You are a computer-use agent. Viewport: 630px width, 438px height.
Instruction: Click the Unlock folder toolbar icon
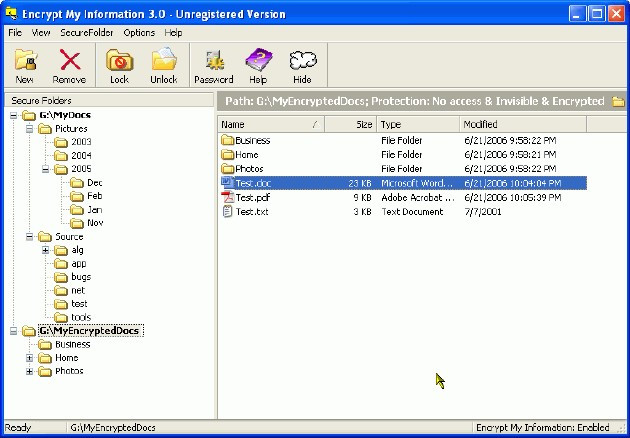coord(164,60)
